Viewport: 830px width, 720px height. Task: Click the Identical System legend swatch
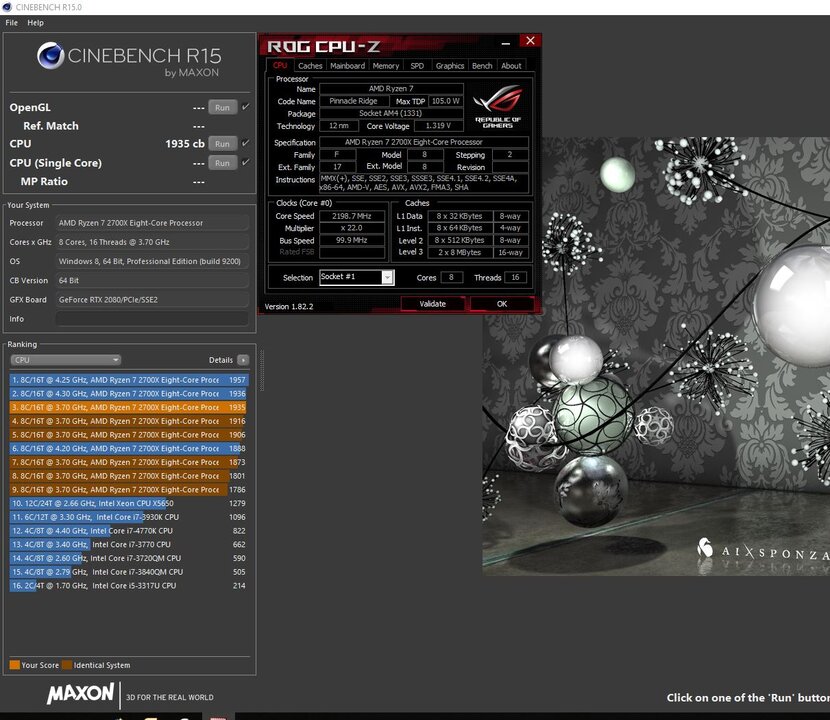pos(67,665)
